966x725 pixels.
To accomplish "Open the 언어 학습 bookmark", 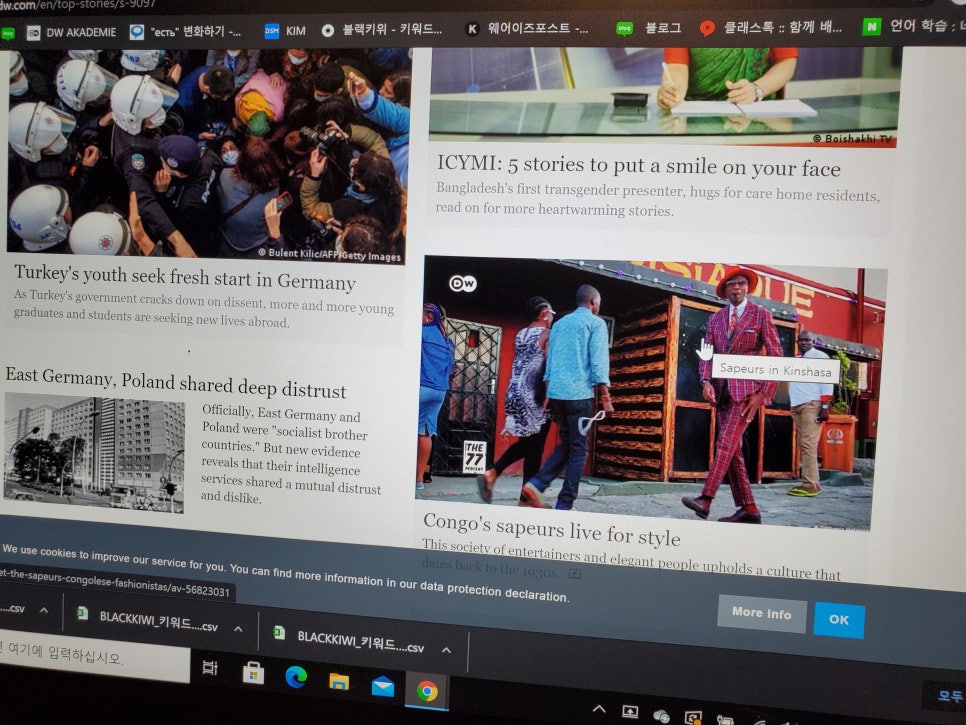I will 914,26.
